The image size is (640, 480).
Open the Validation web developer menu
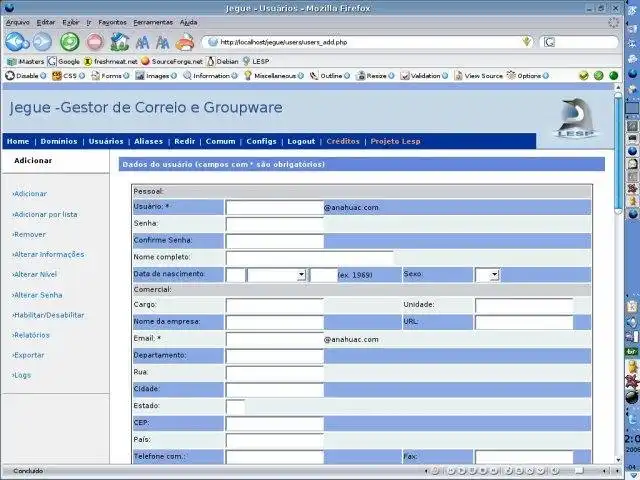coord(424,76)
